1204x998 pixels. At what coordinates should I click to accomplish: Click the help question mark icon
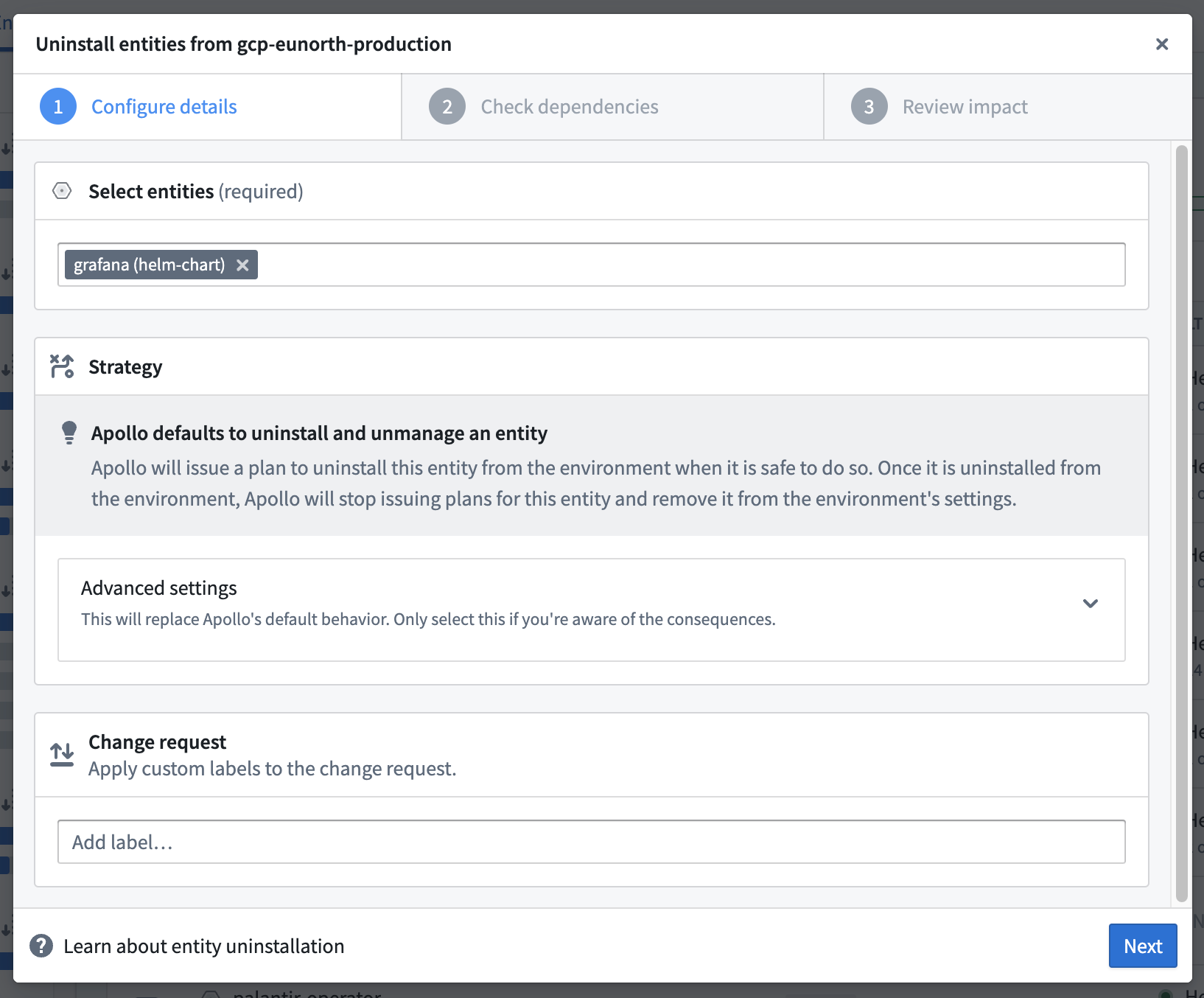point(41,946)
